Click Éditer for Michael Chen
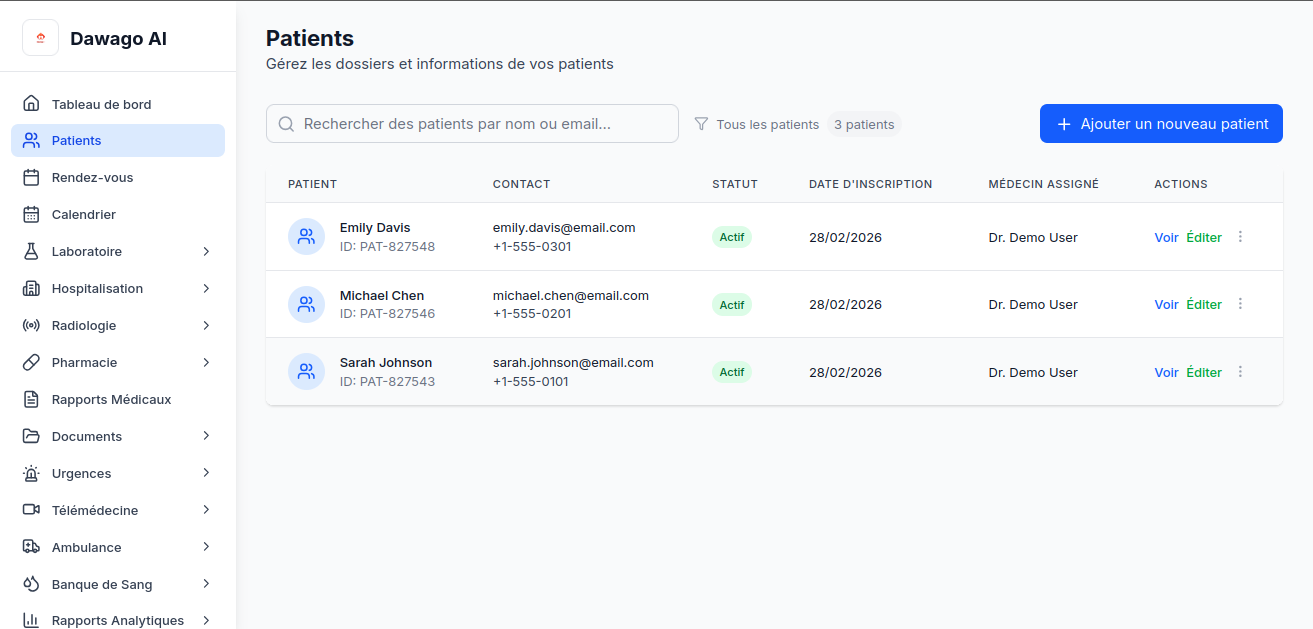 1204,304
